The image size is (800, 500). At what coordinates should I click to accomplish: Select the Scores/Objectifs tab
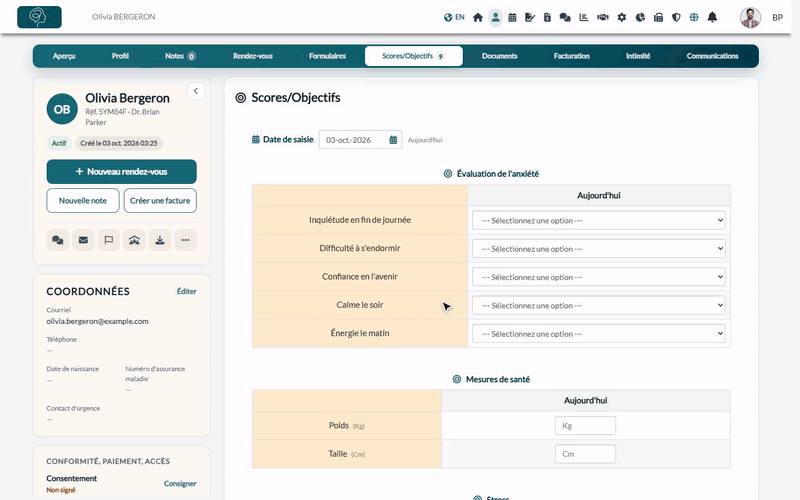tap(414, 56)
